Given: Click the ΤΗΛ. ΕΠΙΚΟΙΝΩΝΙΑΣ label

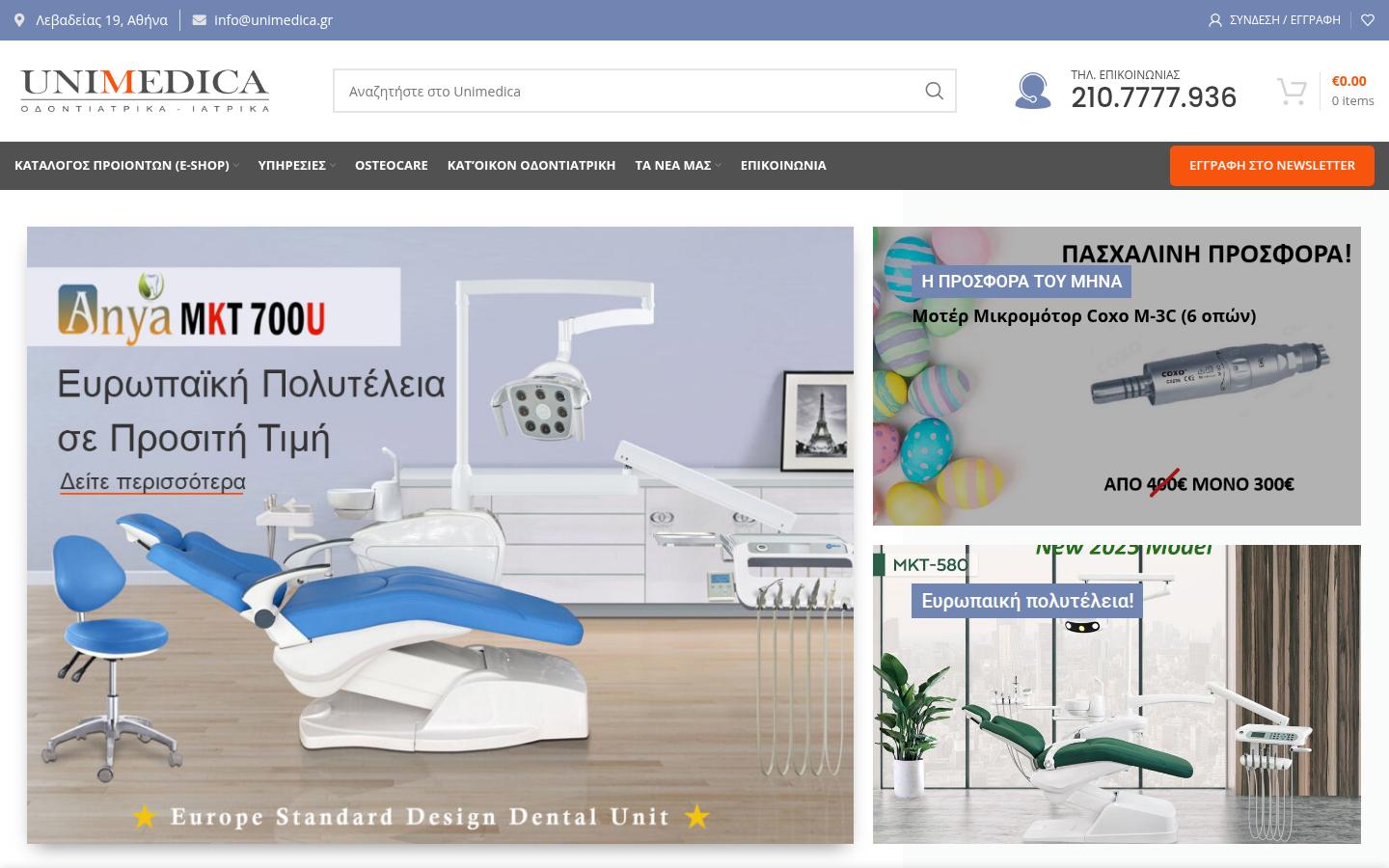Looking at the screenshot, I should pyautogui.click(x=1126, y=74).
